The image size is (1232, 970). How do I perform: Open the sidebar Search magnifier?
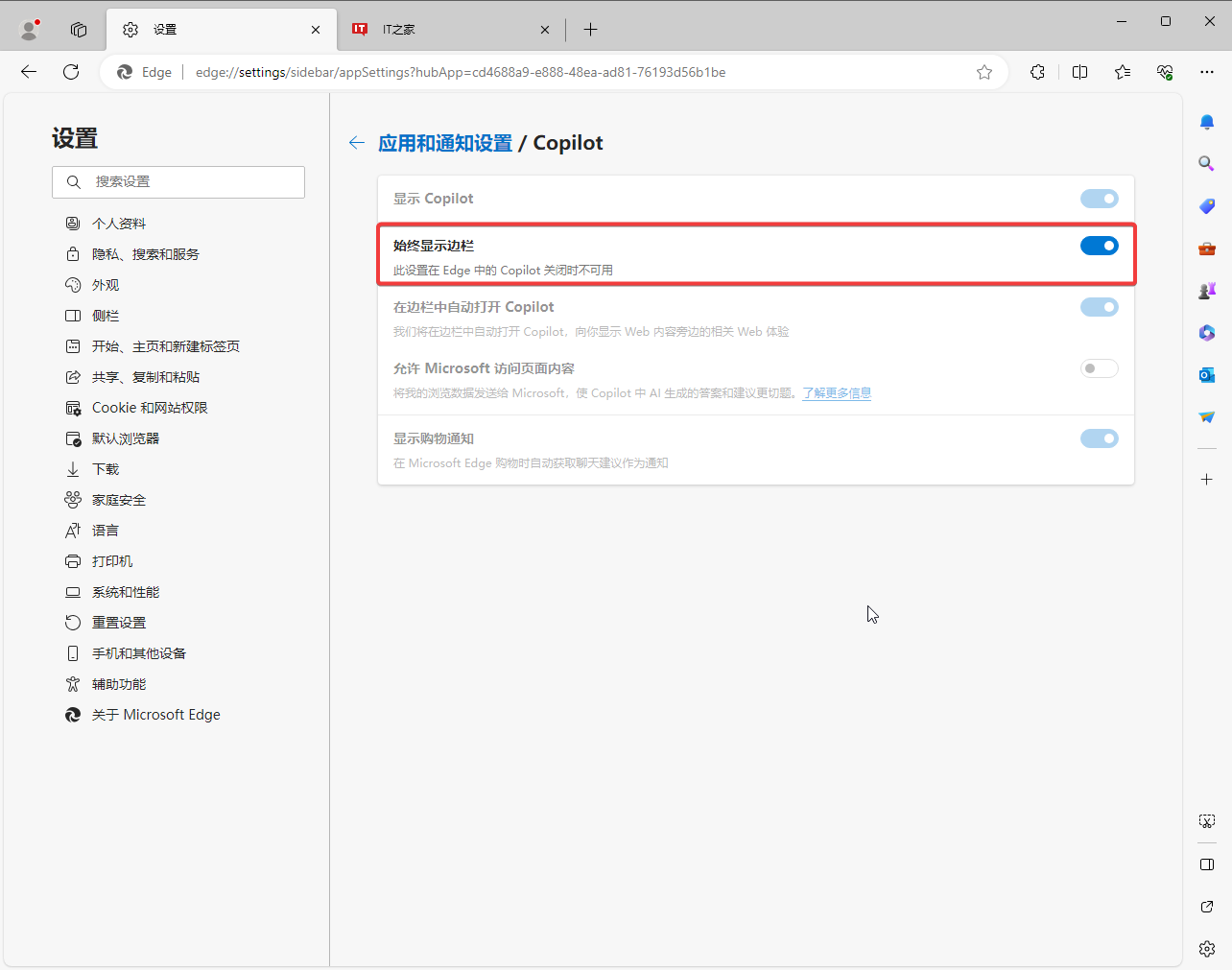(x=1207, y=164)
